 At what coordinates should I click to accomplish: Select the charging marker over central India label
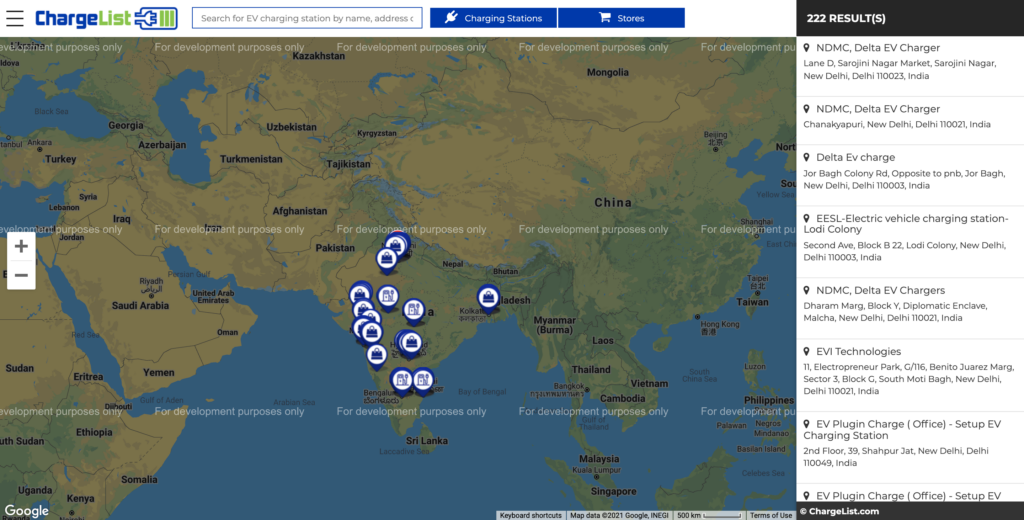[x=413, y=312]
